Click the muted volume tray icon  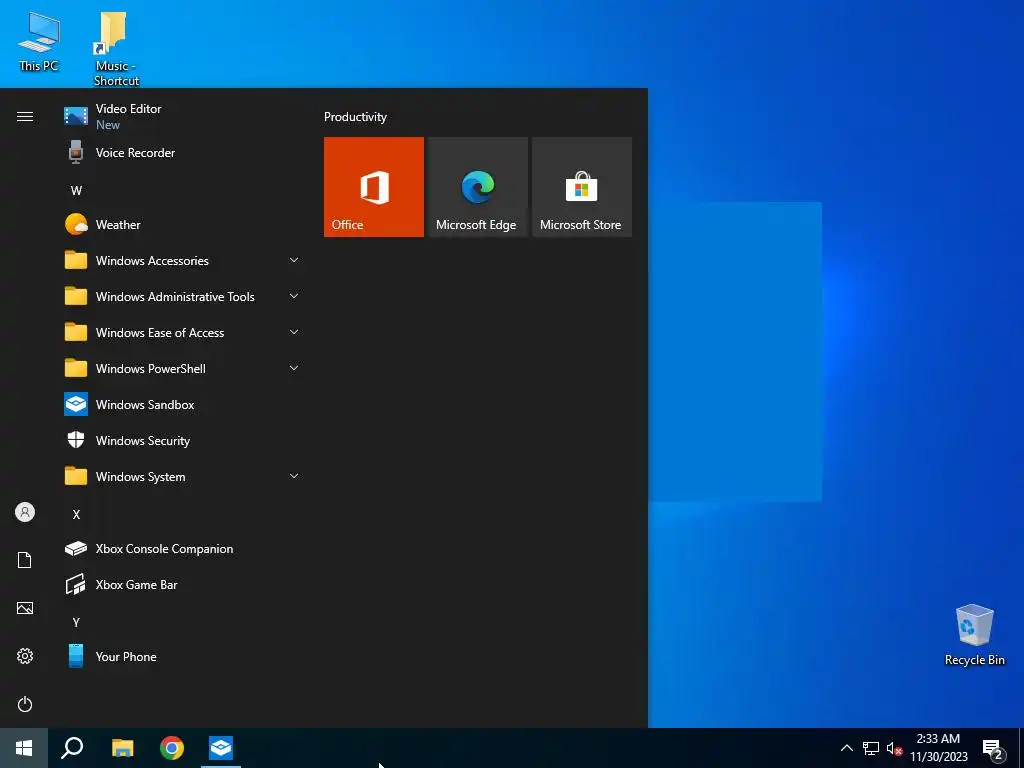[x=894, y=748]
